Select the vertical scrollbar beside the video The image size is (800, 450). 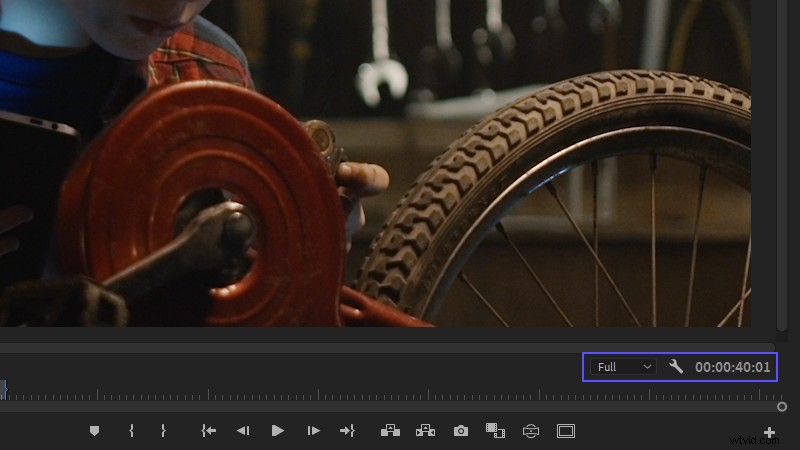click(782, 166)
